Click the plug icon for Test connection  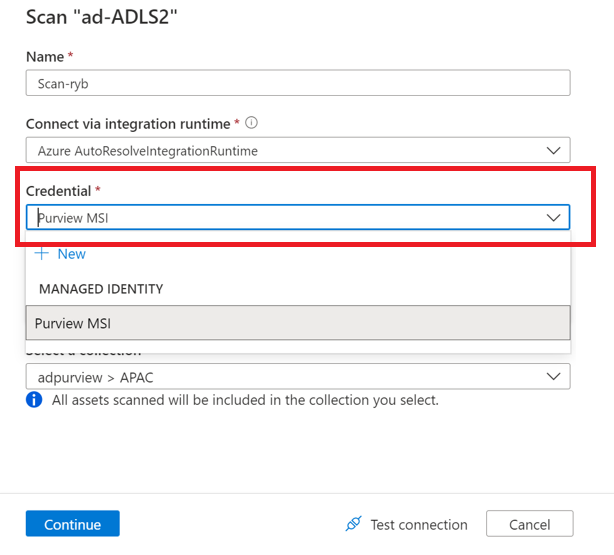[353, 524]
